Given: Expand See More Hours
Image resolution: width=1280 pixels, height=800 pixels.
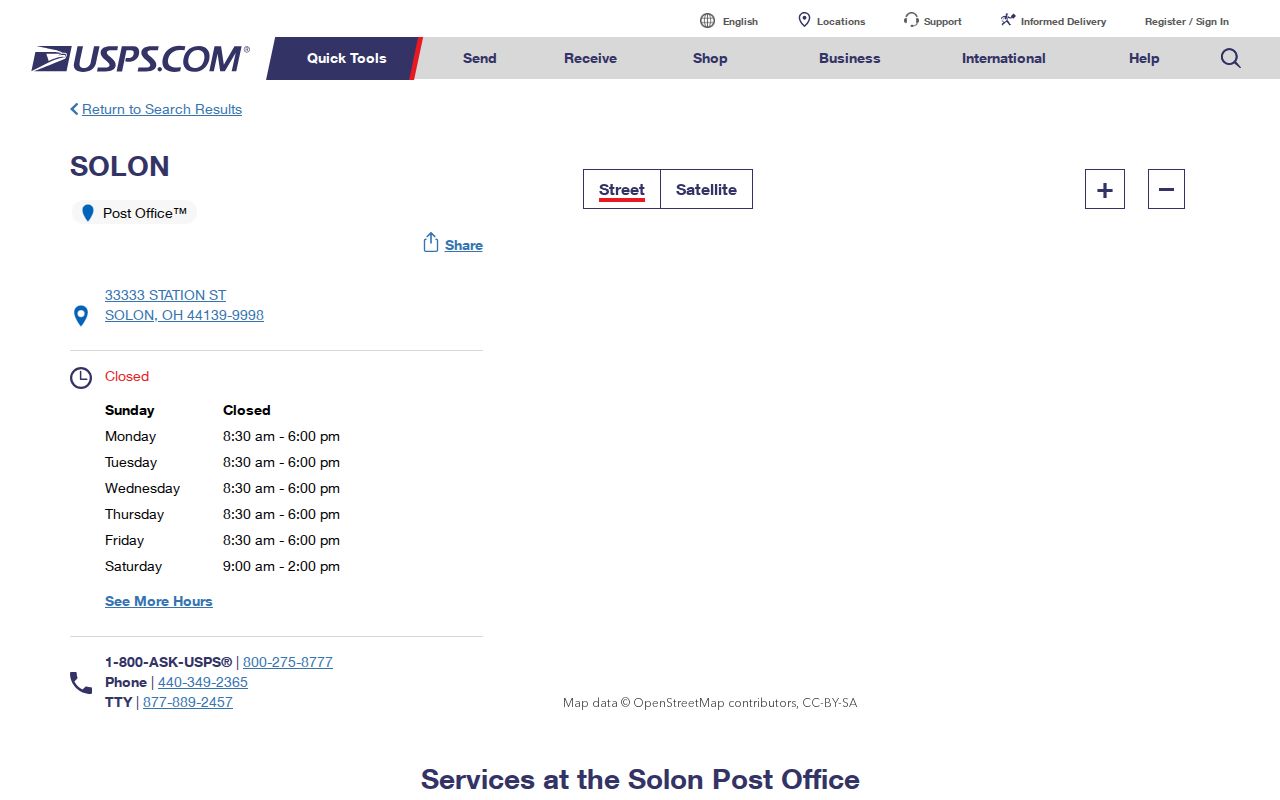Looking at the screenshot, I should click(159, 601).
